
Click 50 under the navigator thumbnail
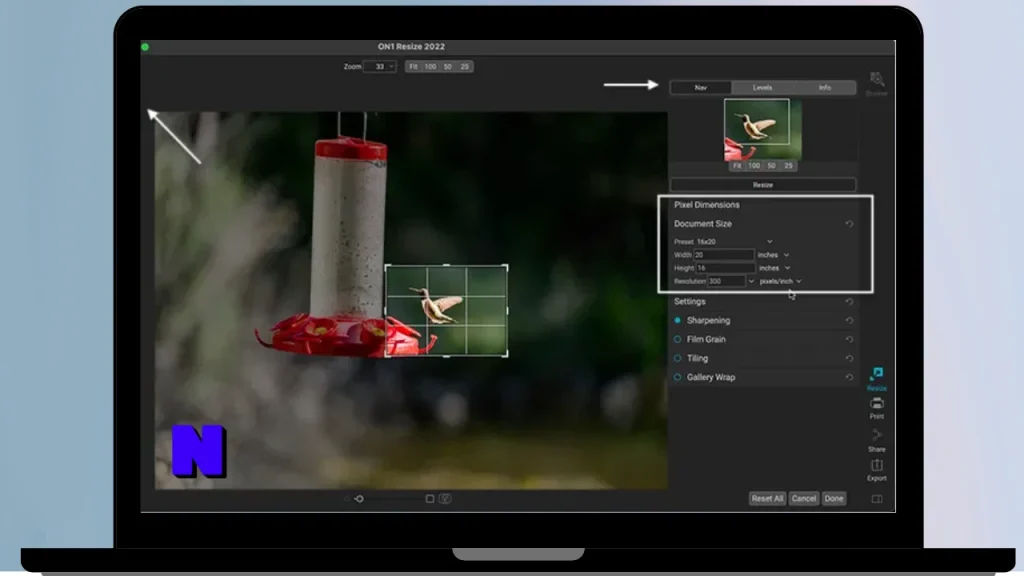[x=771, y=166]
